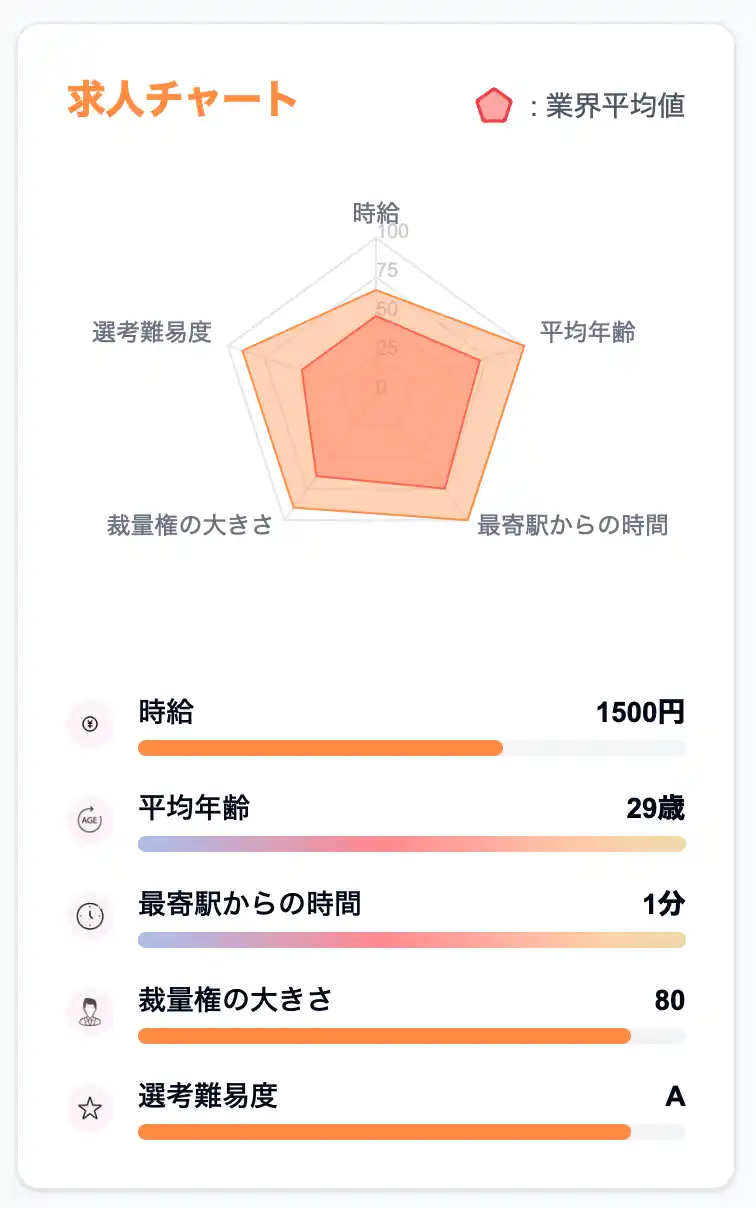Click the 29歳 value text
This screenshot has height=1208, width=756.
pyautogui.click(x=655, y=808)
